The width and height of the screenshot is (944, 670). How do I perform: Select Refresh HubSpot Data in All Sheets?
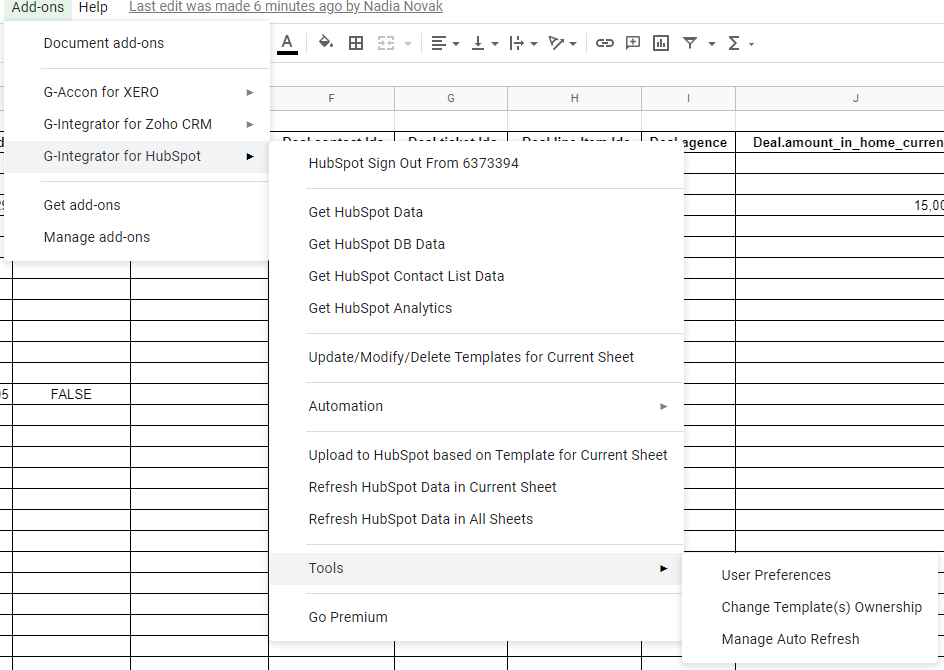pos(476,519)
